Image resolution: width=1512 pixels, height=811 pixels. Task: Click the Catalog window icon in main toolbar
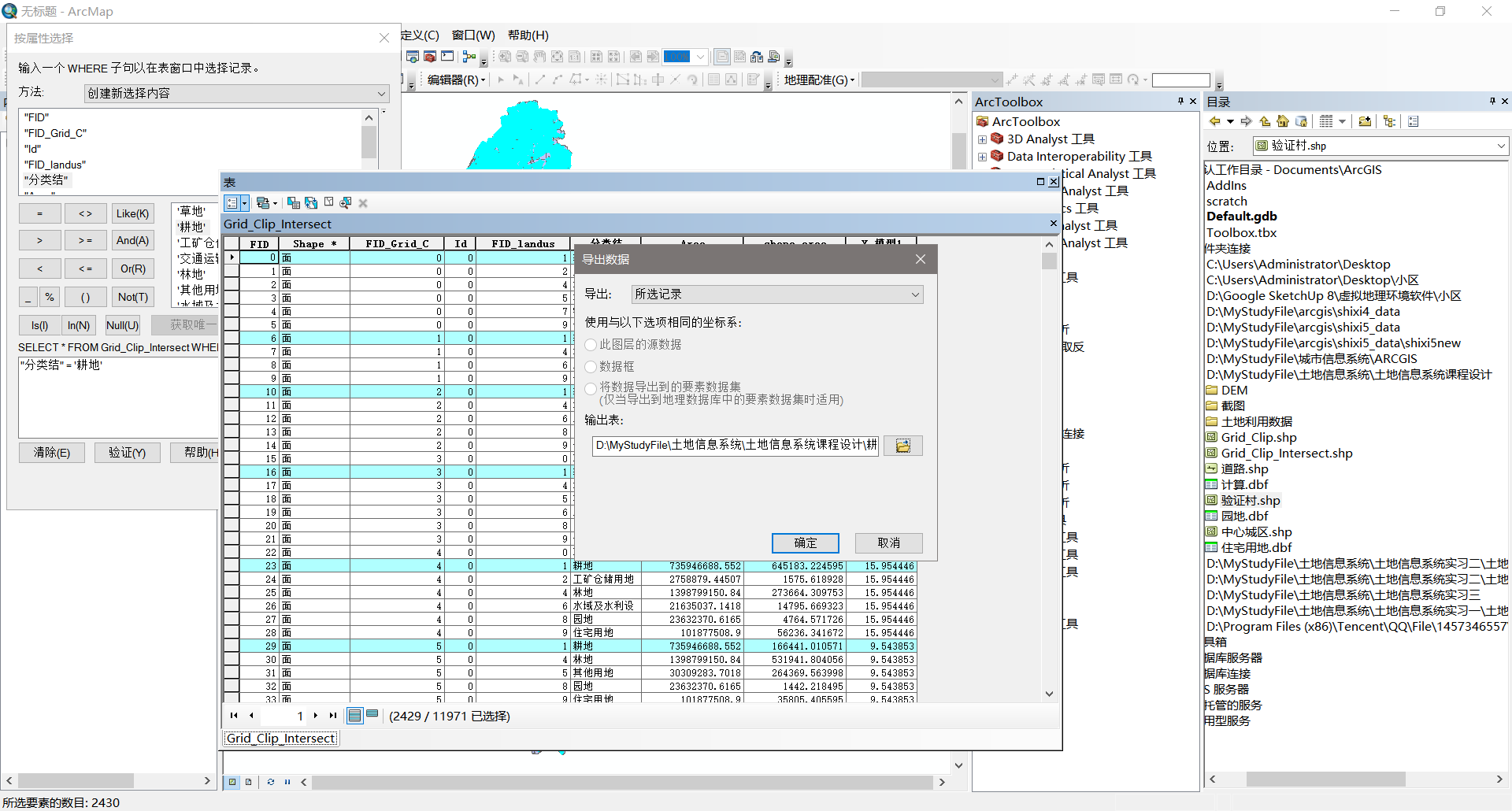pos(413,57)
